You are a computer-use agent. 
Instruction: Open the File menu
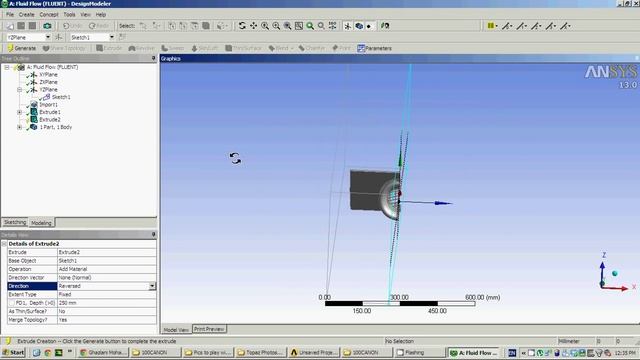(10, 14)
